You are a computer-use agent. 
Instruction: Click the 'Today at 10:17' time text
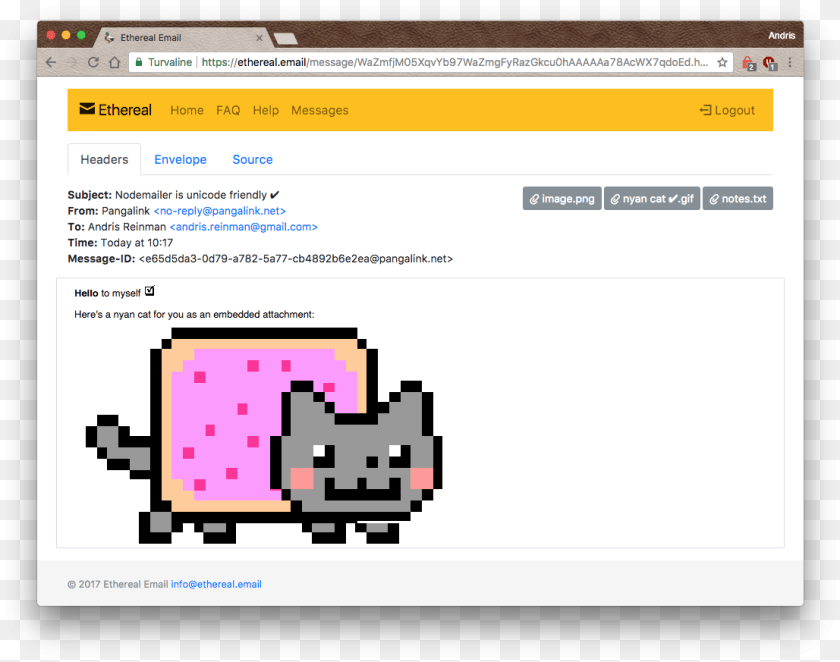tap(137, 243)
